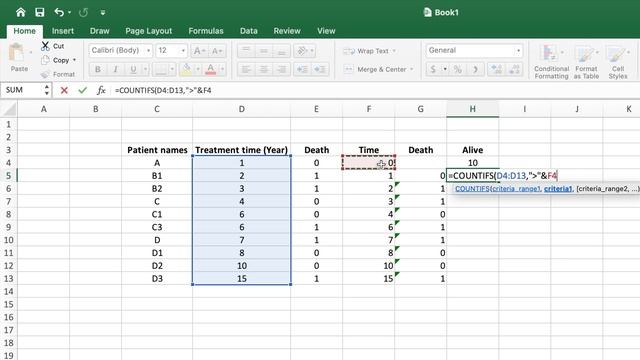Select cell containing 'Treatment time (Year)'
The height and width of the screenshot is (360, 640).
242,150
